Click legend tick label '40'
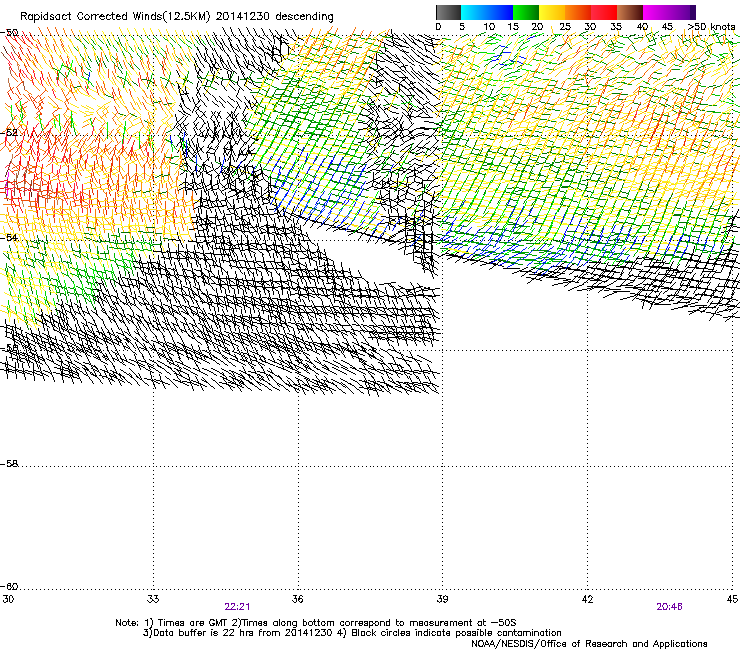Viewport: 740px width, 650px height. (x=642, y=27)
